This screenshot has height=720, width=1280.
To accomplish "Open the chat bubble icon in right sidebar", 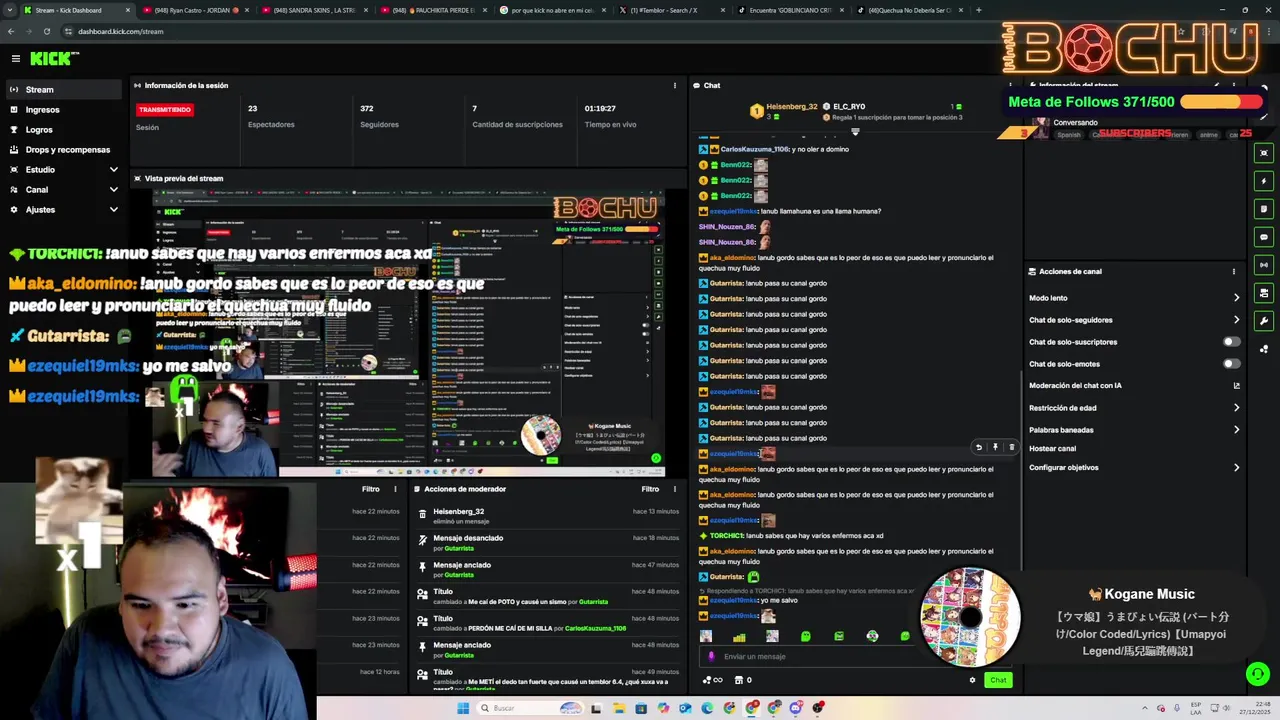I will (1264, 237).
